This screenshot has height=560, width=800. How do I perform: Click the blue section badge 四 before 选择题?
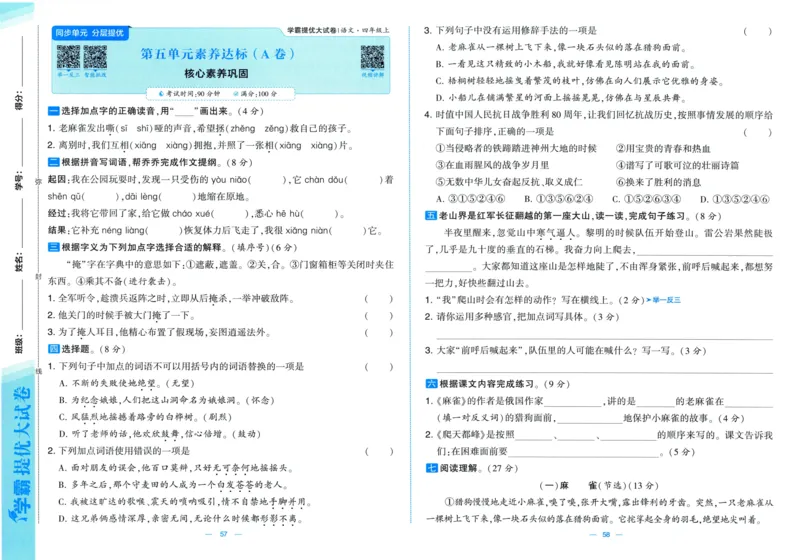pyautogui.click(x=54, y=349)
